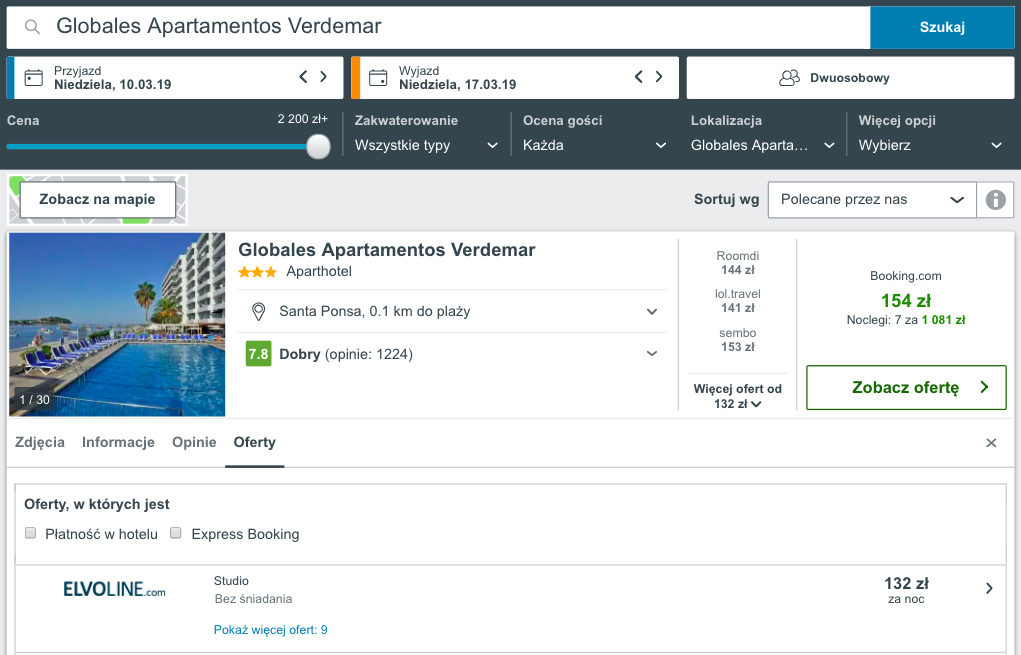This screenshot has height=655, width=1021.
Task: Click the search magnifier icon
Action: click(33, 27)
